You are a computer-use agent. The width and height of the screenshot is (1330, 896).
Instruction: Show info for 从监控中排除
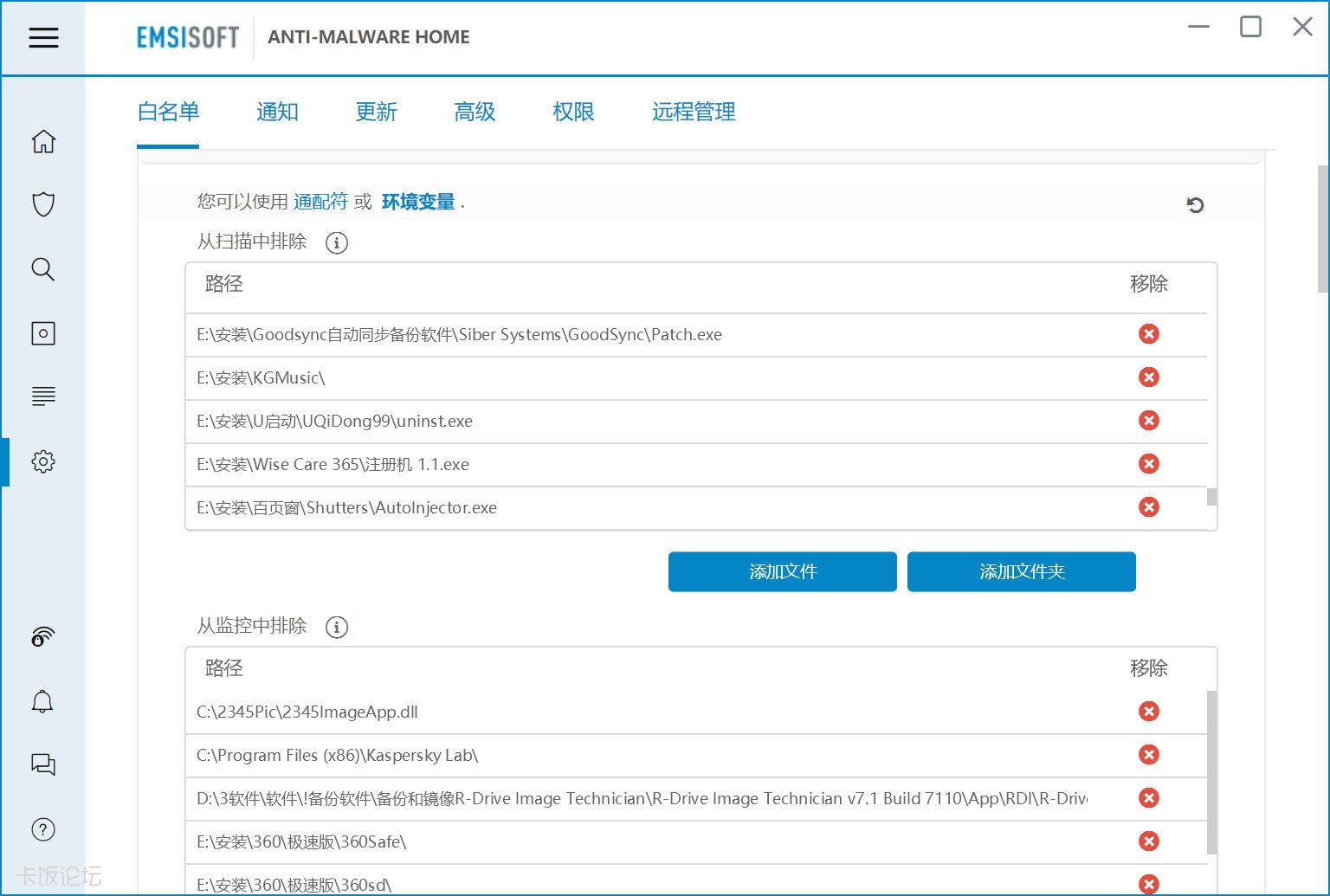click(x=336, y=628)
